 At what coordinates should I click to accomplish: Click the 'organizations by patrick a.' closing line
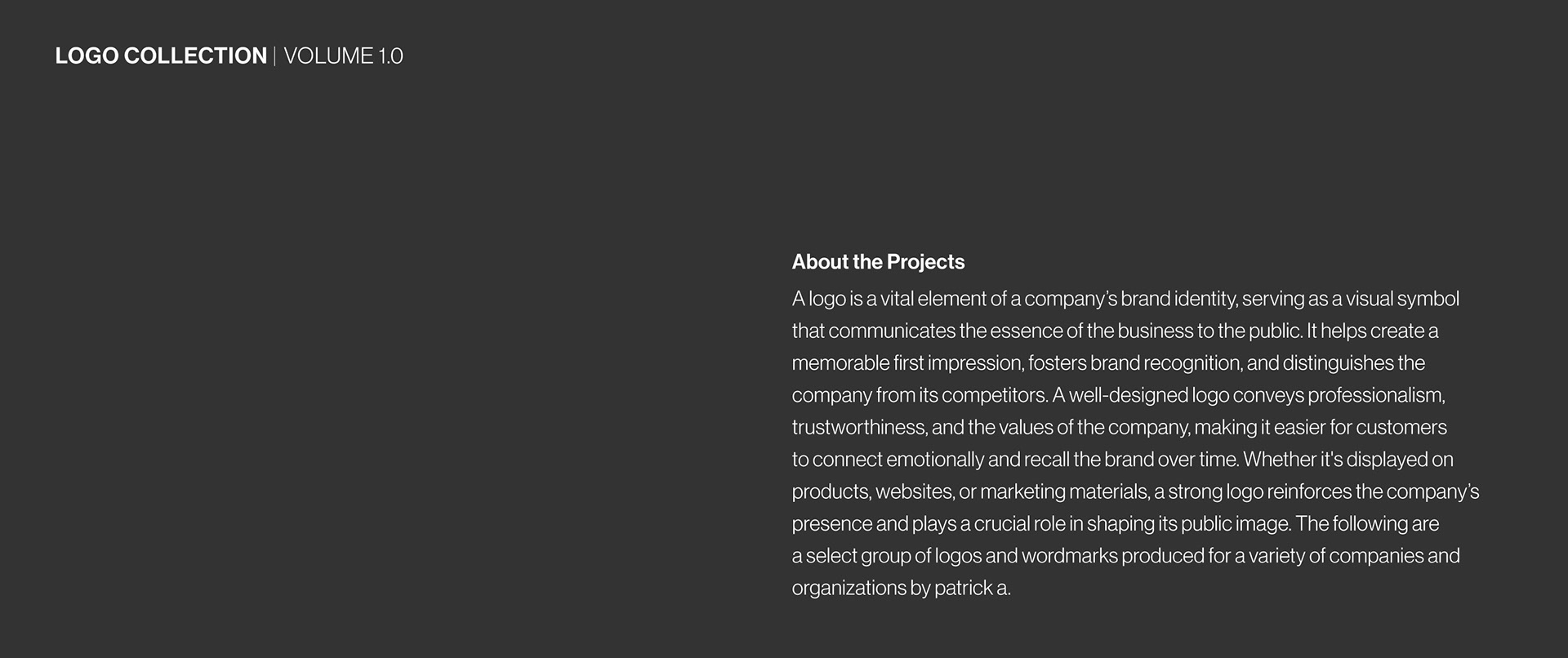(x=901, y=588)
